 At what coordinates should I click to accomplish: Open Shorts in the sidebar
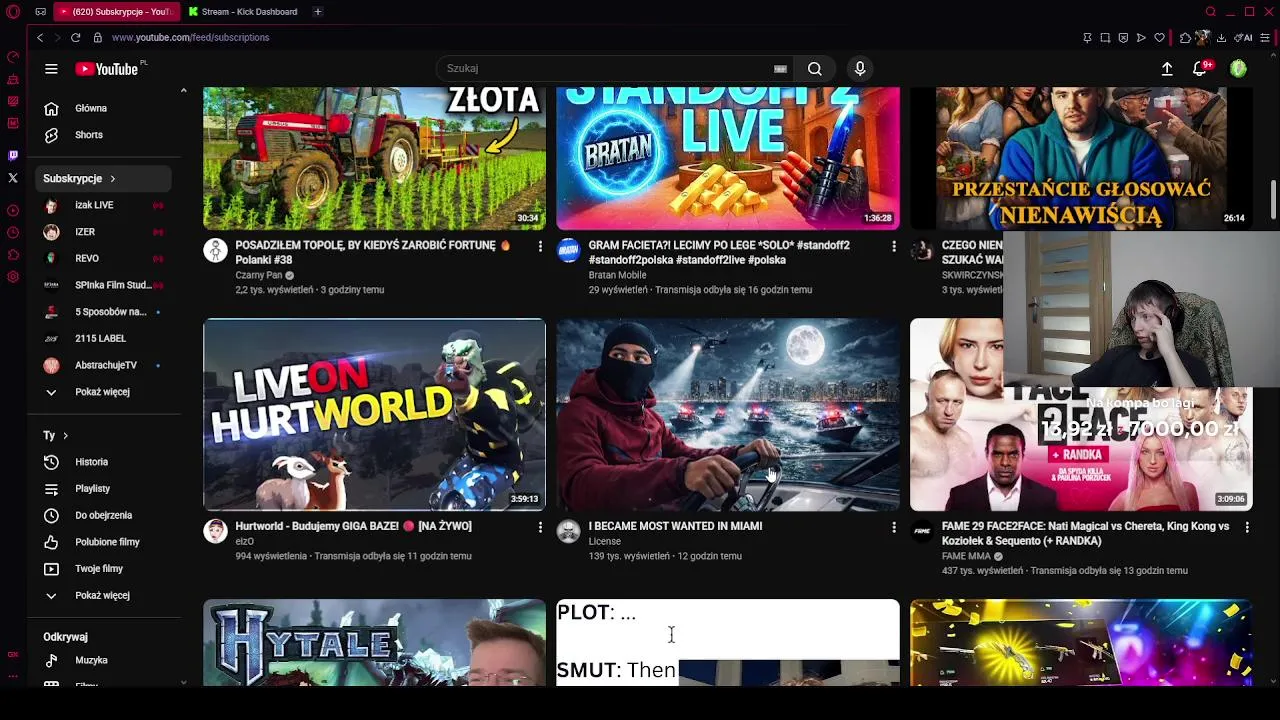(102, 135)
